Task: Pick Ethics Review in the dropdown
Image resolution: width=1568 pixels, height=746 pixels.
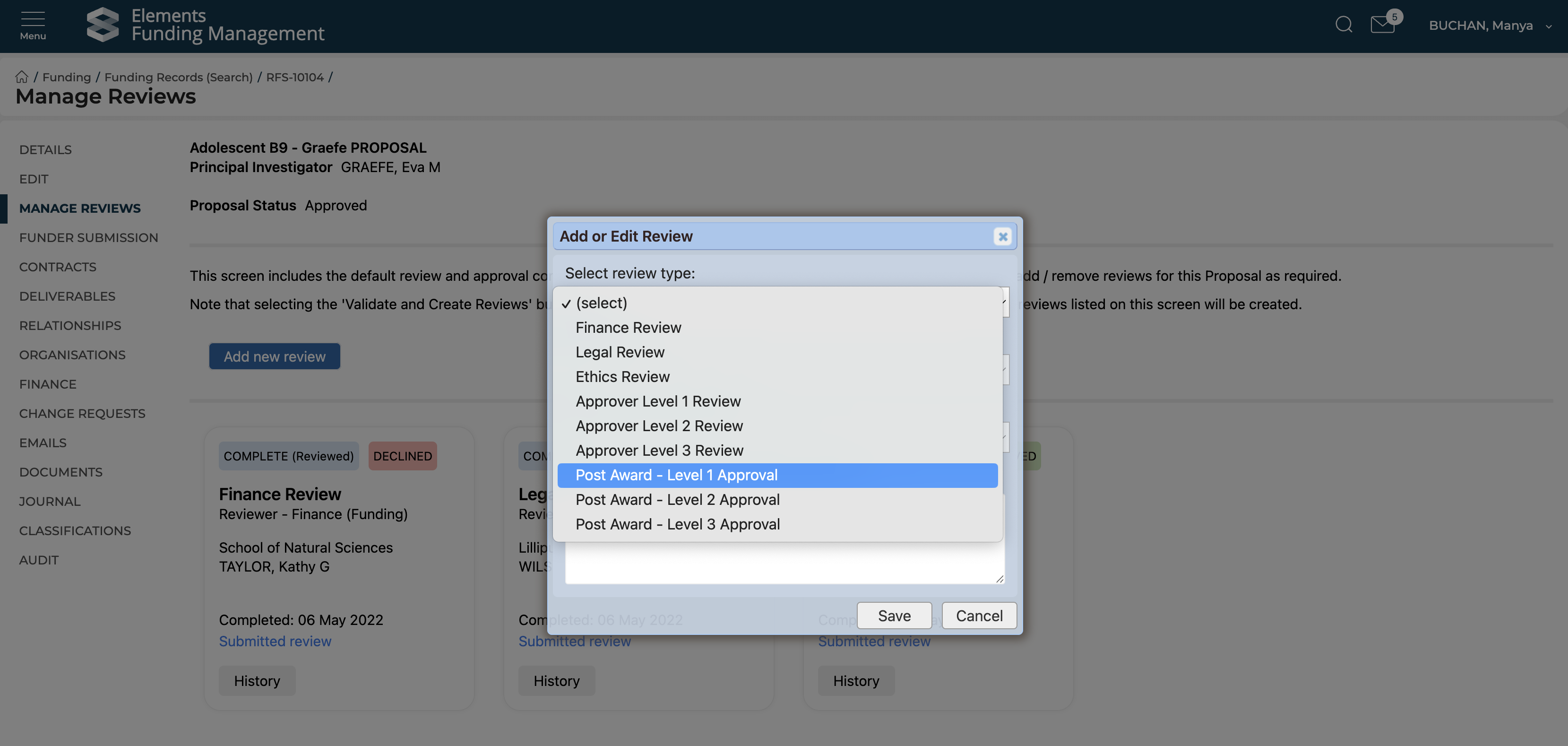Action: (x=622, y=377)
